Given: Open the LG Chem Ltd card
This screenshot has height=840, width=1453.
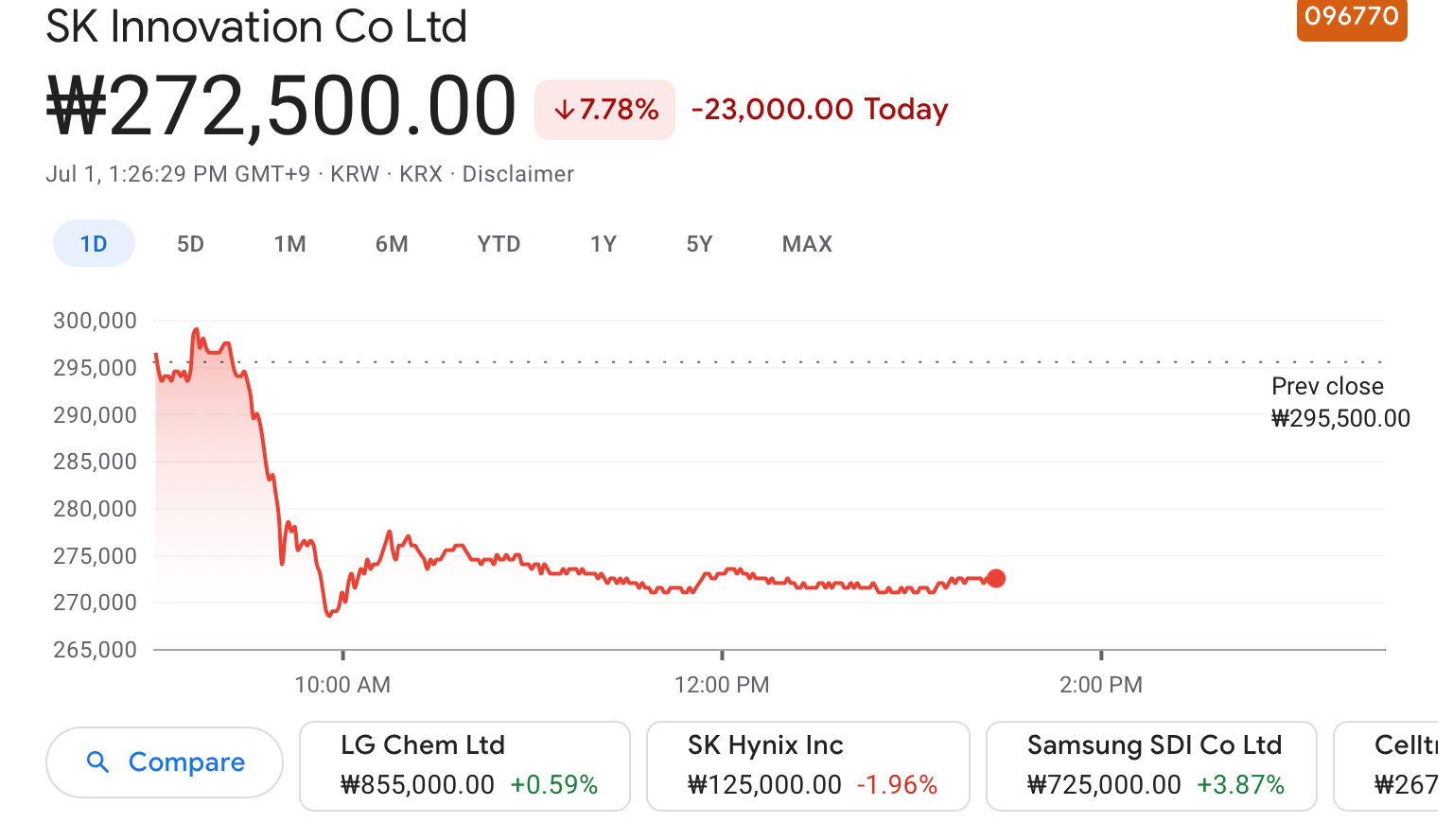Looking at the screenshot, I should [464, 765].
